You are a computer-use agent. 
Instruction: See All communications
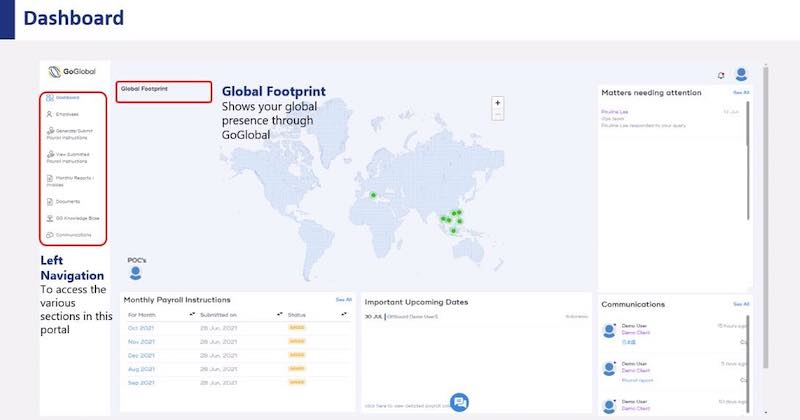(741, 304)
